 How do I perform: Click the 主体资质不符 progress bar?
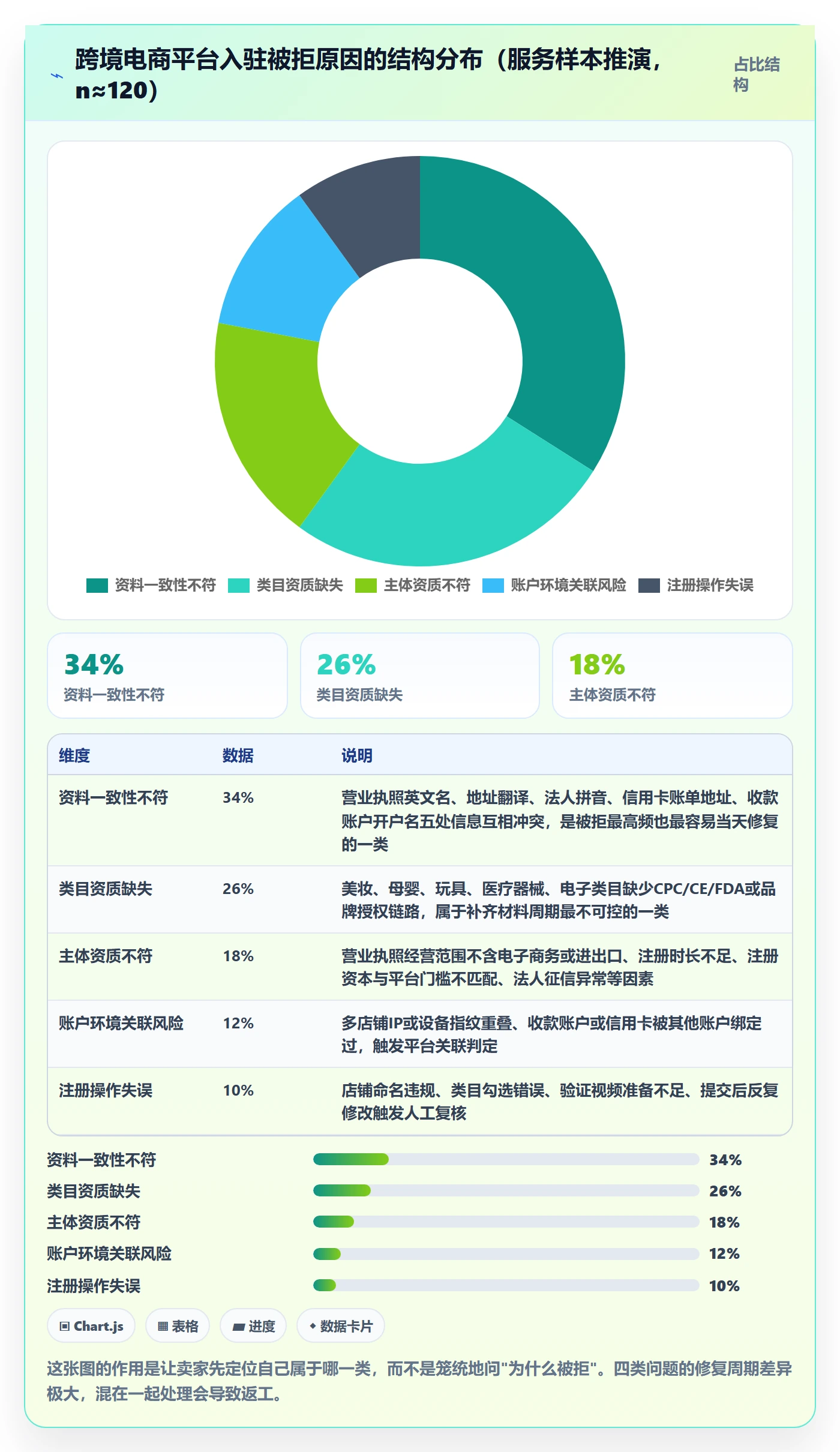point(506,1222)
